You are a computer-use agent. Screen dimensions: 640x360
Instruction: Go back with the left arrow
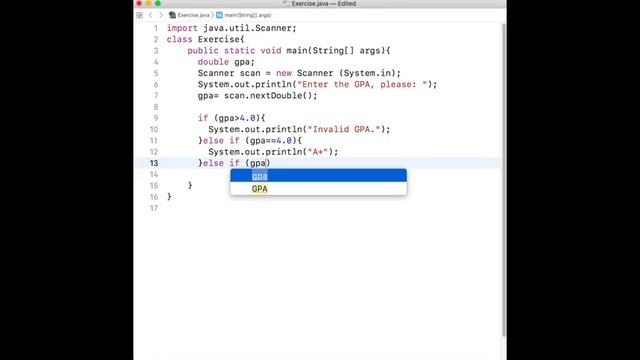click(150, 15)
